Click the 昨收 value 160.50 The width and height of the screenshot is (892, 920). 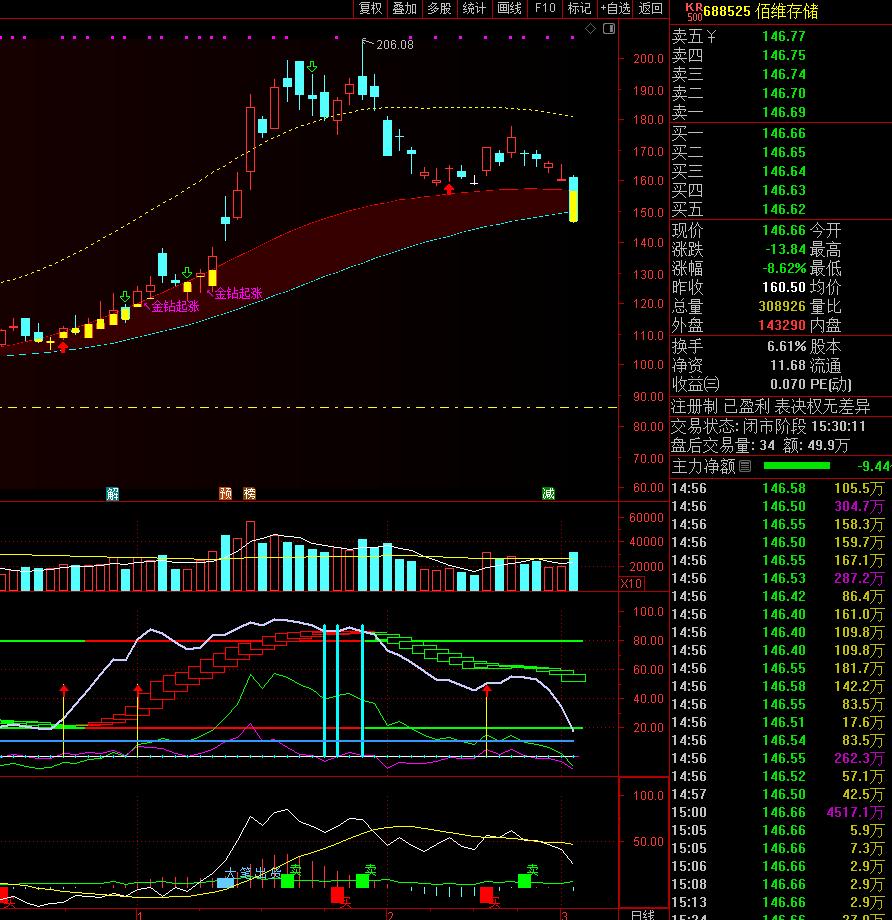783,287
